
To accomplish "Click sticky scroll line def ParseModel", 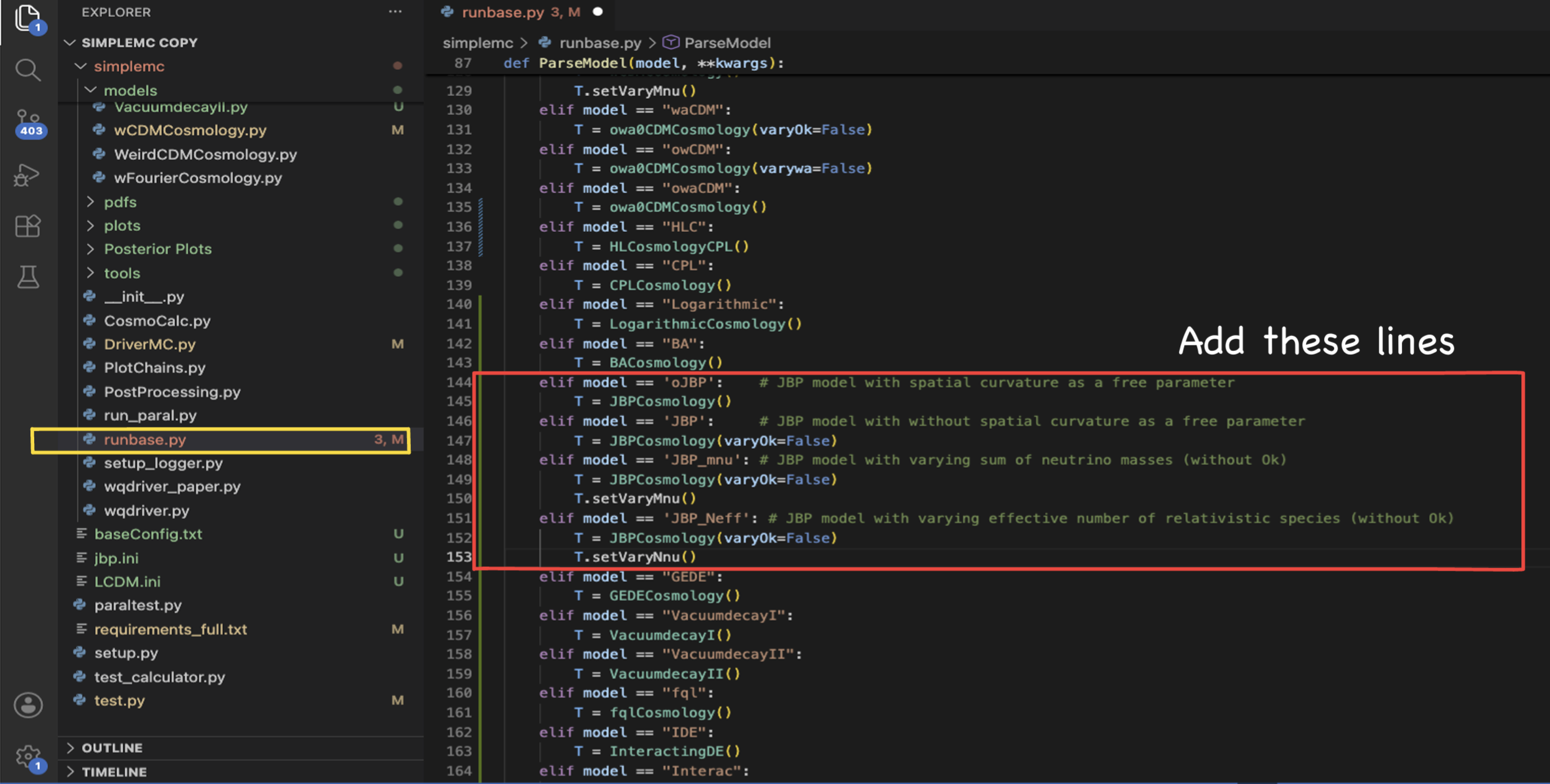I will (x=644, y=63).
